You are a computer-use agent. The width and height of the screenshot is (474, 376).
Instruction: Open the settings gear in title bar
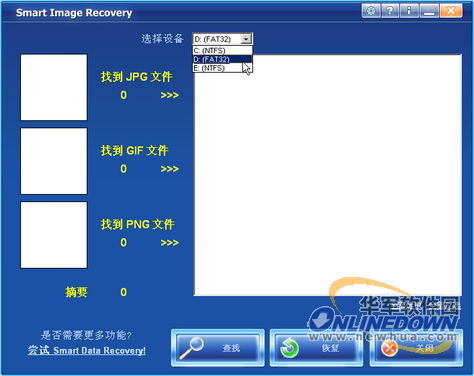(x=371, y=11)
